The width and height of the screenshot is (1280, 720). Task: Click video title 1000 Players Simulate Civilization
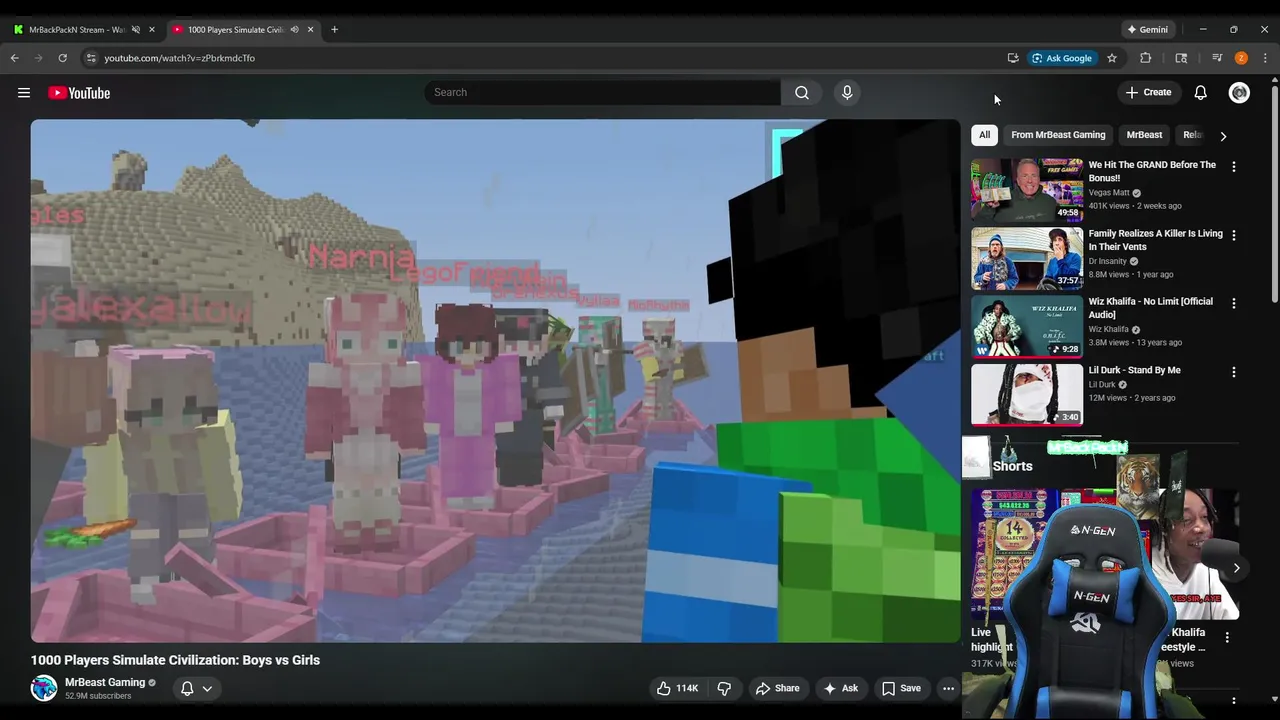[x=175, y=660]
